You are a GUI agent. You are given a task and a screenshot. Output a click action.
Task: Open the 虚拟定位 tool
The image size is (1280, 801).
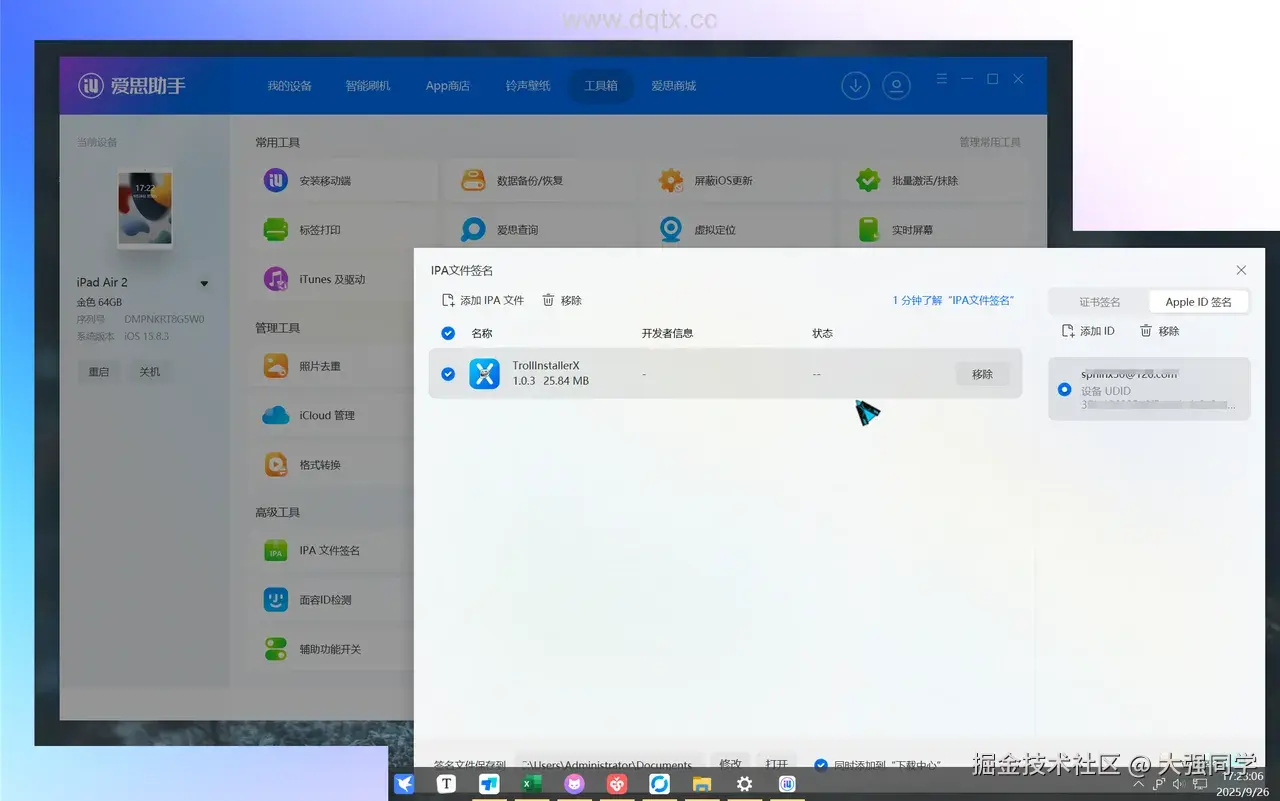[x=739, y=230]
